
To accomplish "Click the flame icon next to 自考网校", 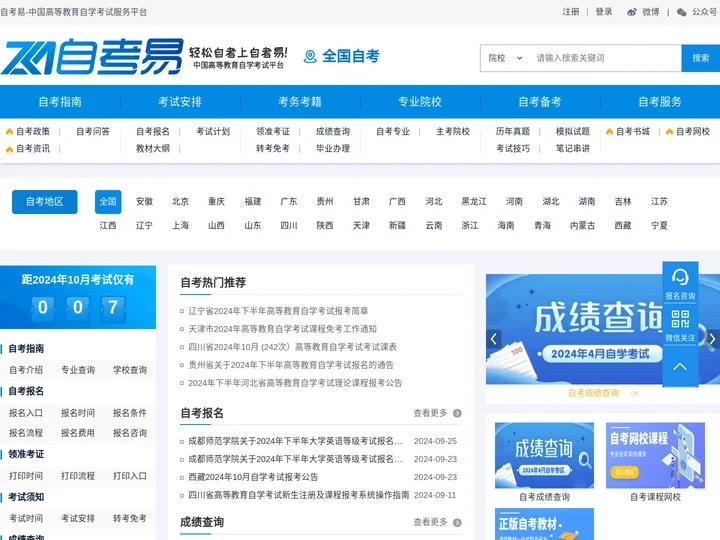I will pyautogui.click(x=669, y=132).
